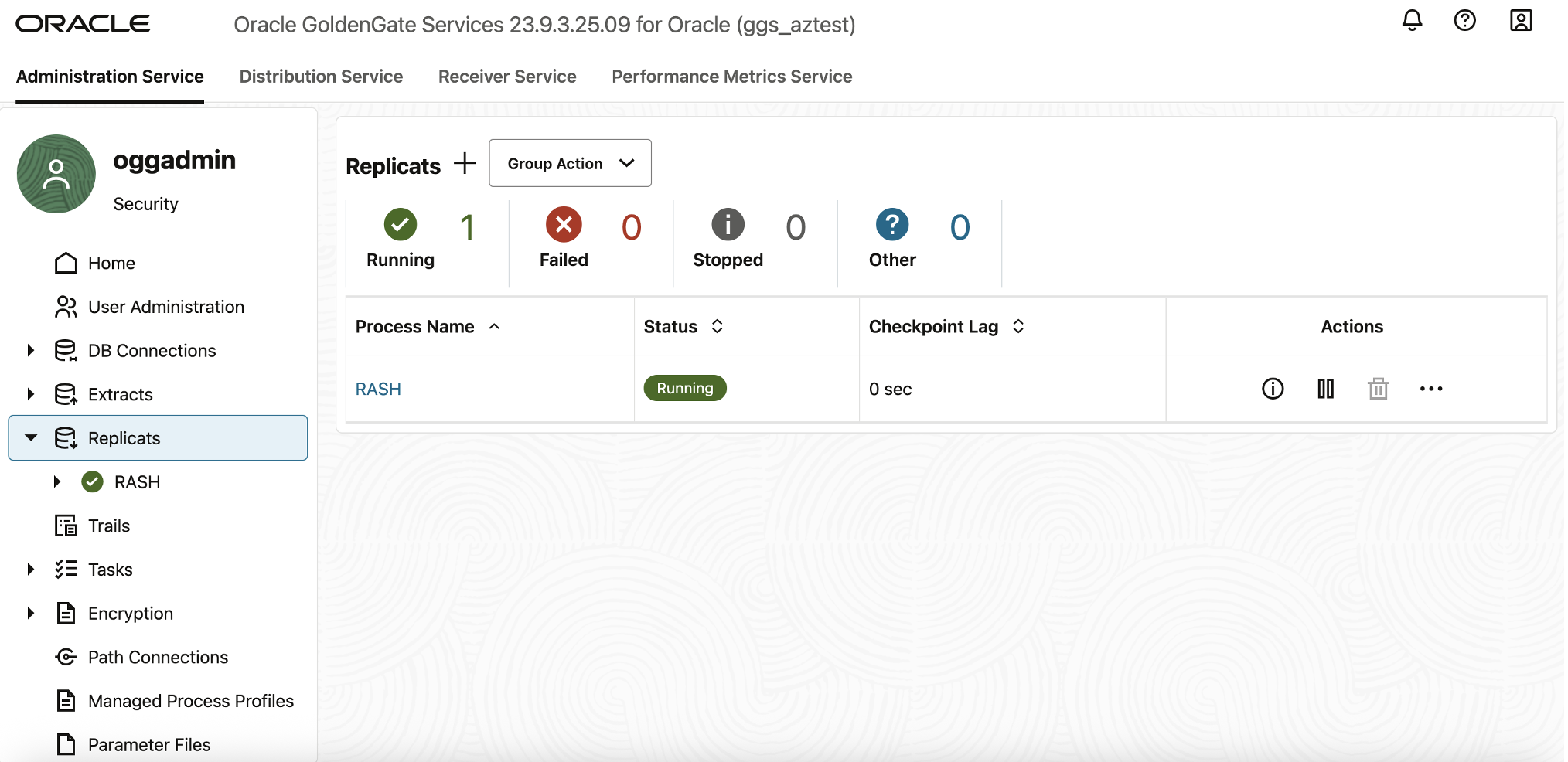Click the Oracle logo
The image size is (1568, 762).
pyautogui.click(x=83, y=24)
